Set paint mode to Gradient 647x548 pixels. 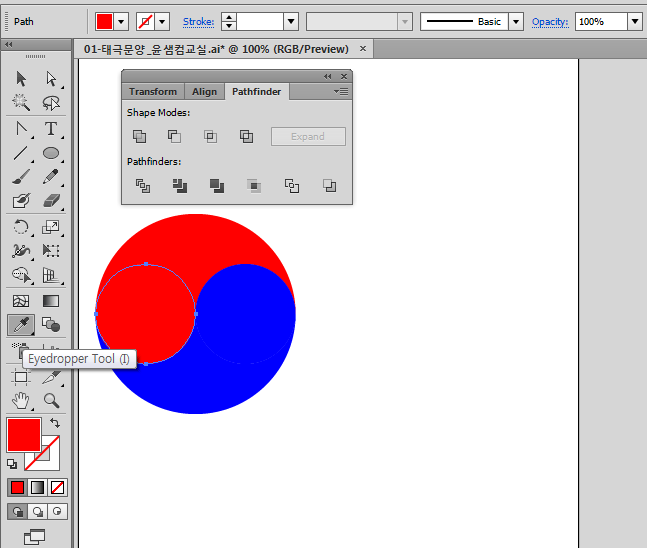click(37, 487)
